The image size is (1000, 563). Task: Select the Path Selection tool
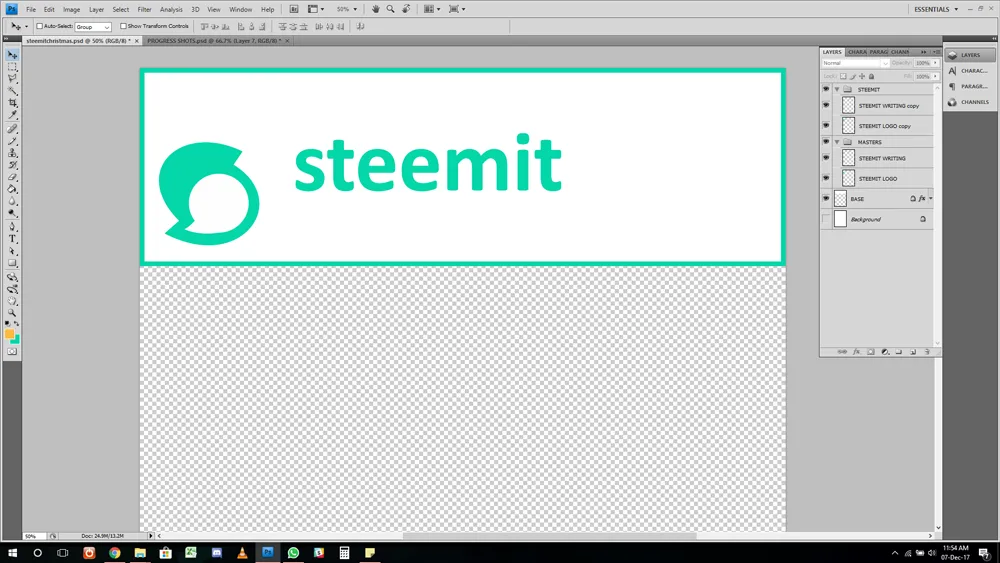tap(12, 251)
